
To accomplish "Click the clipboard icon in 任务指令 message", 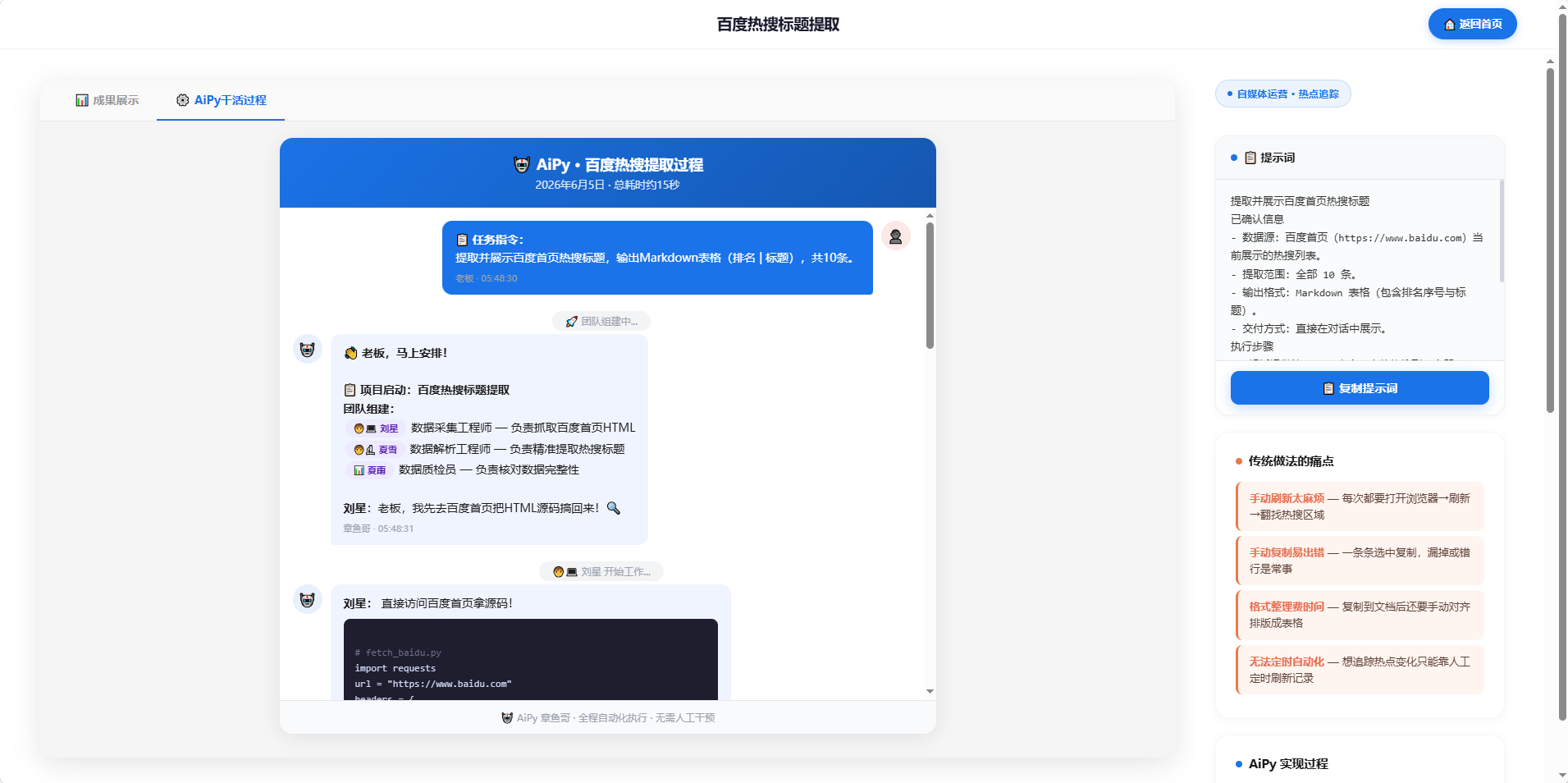I will coord(462,240).
